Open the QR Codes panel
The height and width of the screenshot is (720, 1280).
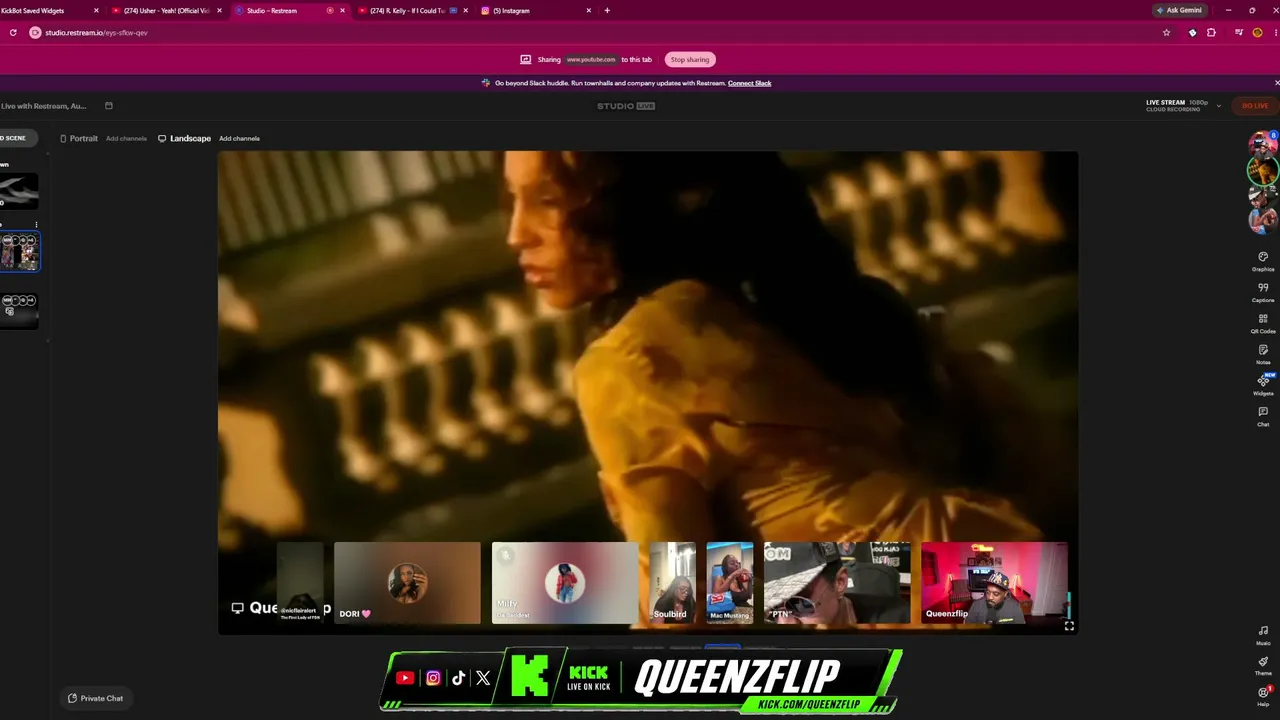(x=1263, y=323)
